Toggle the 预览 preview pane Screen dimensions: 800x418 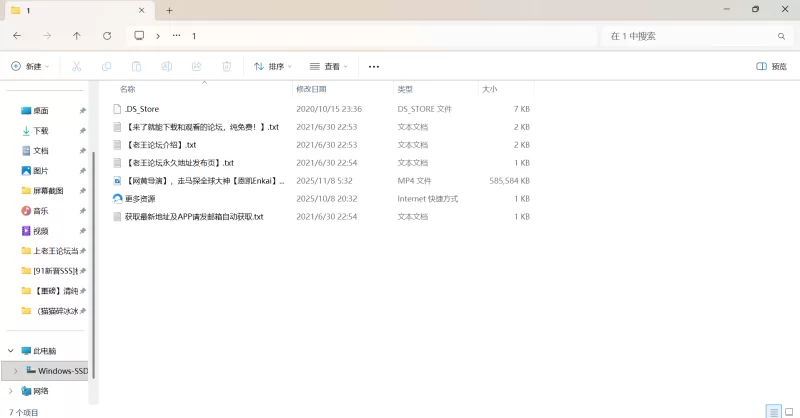pos(771,66)
